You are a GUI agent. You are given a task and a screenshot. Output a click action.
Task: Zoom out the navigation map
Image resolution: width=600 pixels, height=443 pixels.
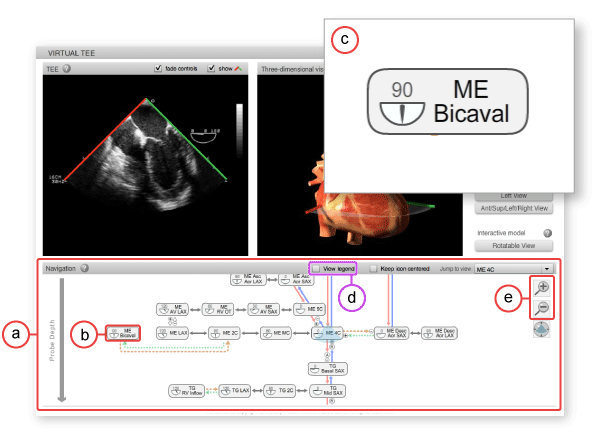tap(542, 308)
